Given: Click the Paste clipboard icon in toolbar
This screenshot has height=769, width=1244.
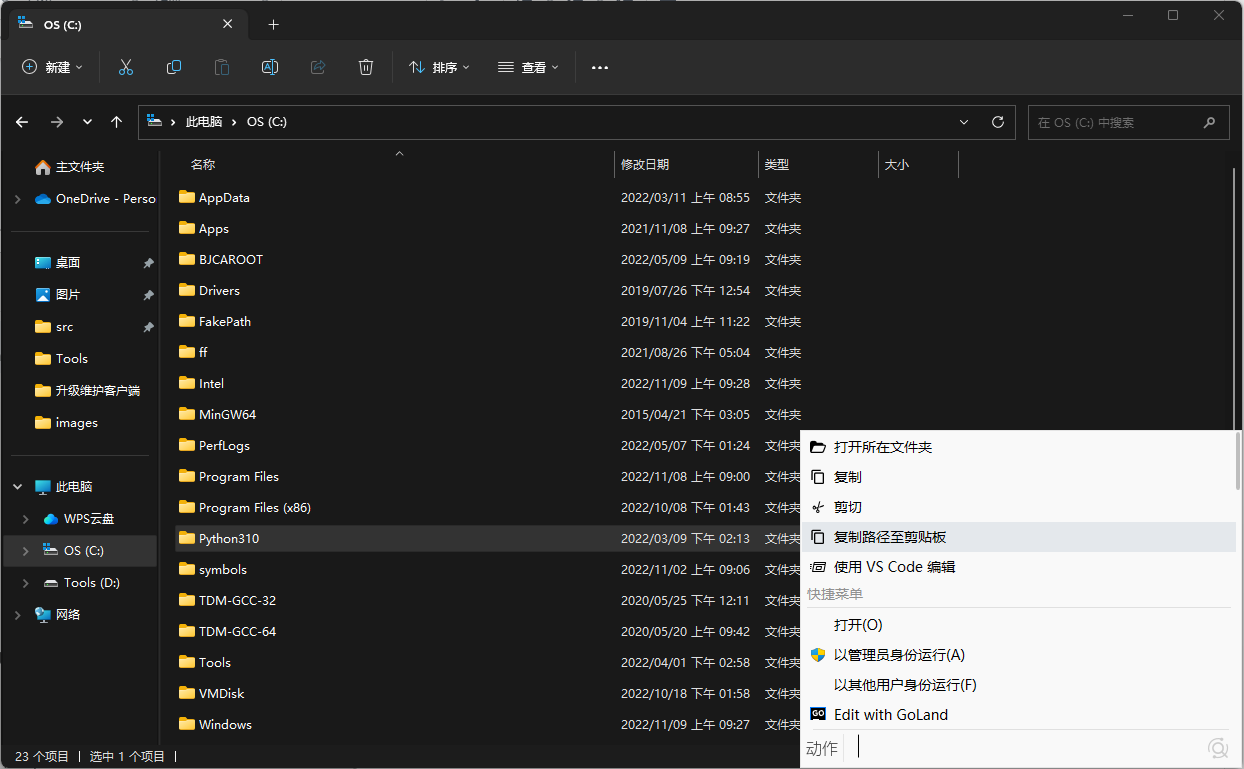Looking at the screenshot, I should 222,67.
